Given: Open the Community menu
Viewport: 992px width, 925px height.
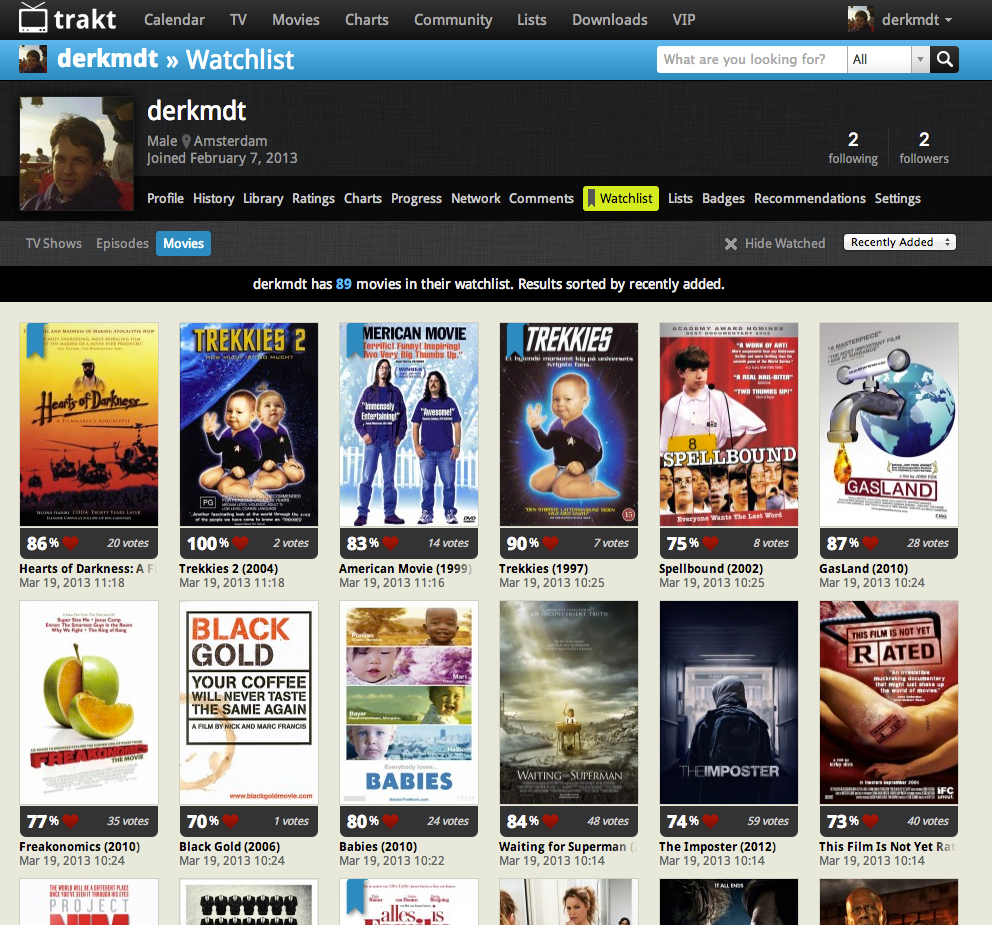Looking at the screenshot, I should [x=453, y=20].
